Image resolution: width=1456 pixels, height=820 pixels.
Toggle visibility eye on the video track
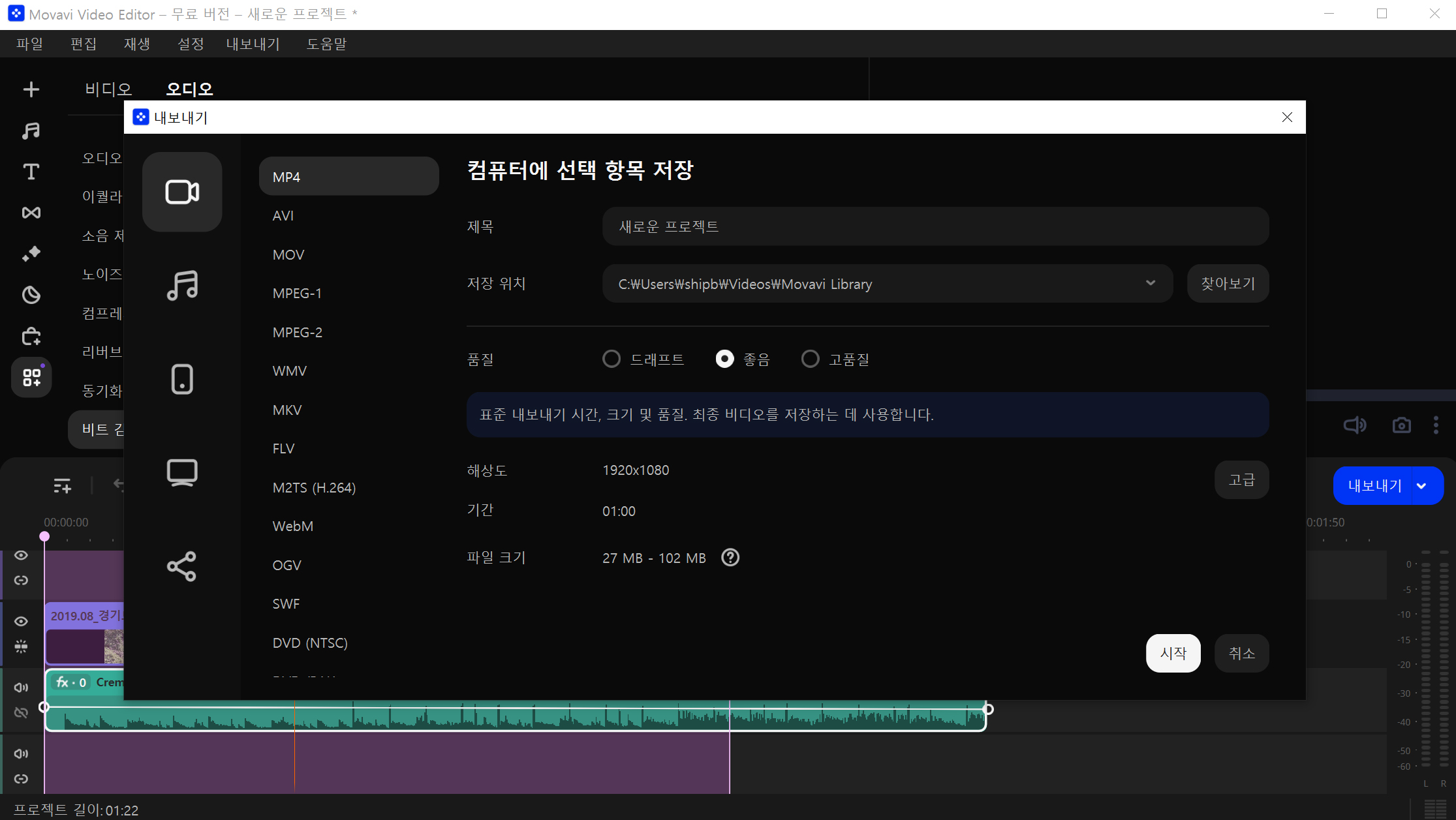[21, 621]
